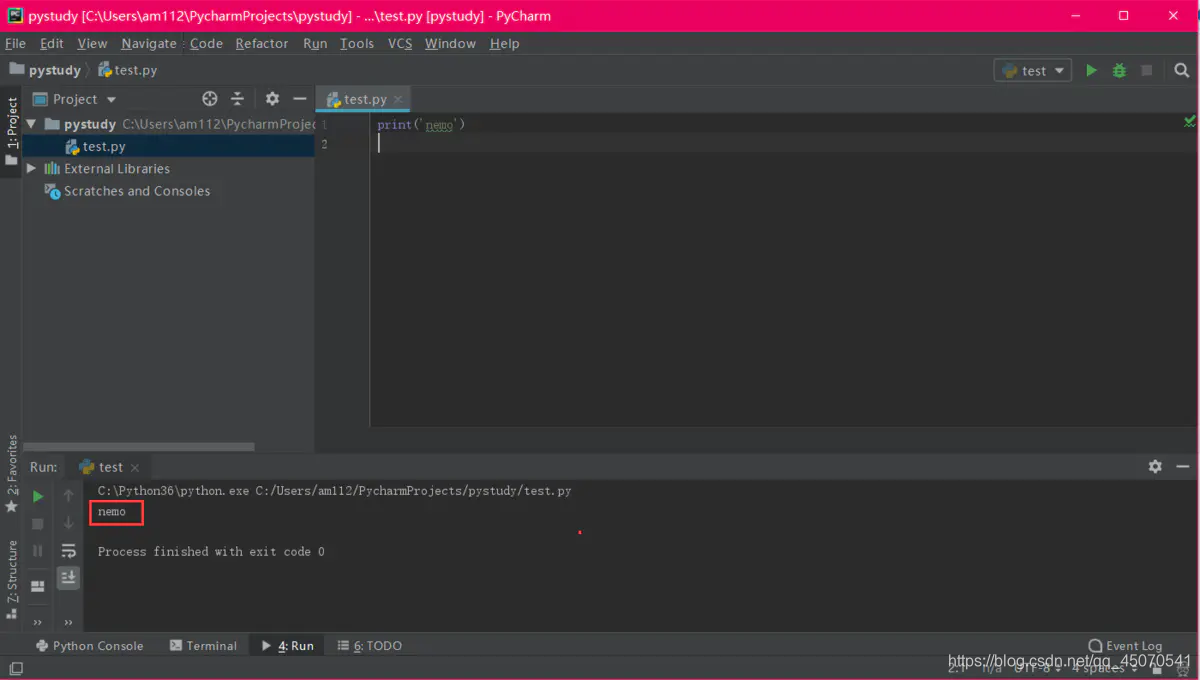
Task: Collapse the pystudy project tree node
Action: point(30,123)
